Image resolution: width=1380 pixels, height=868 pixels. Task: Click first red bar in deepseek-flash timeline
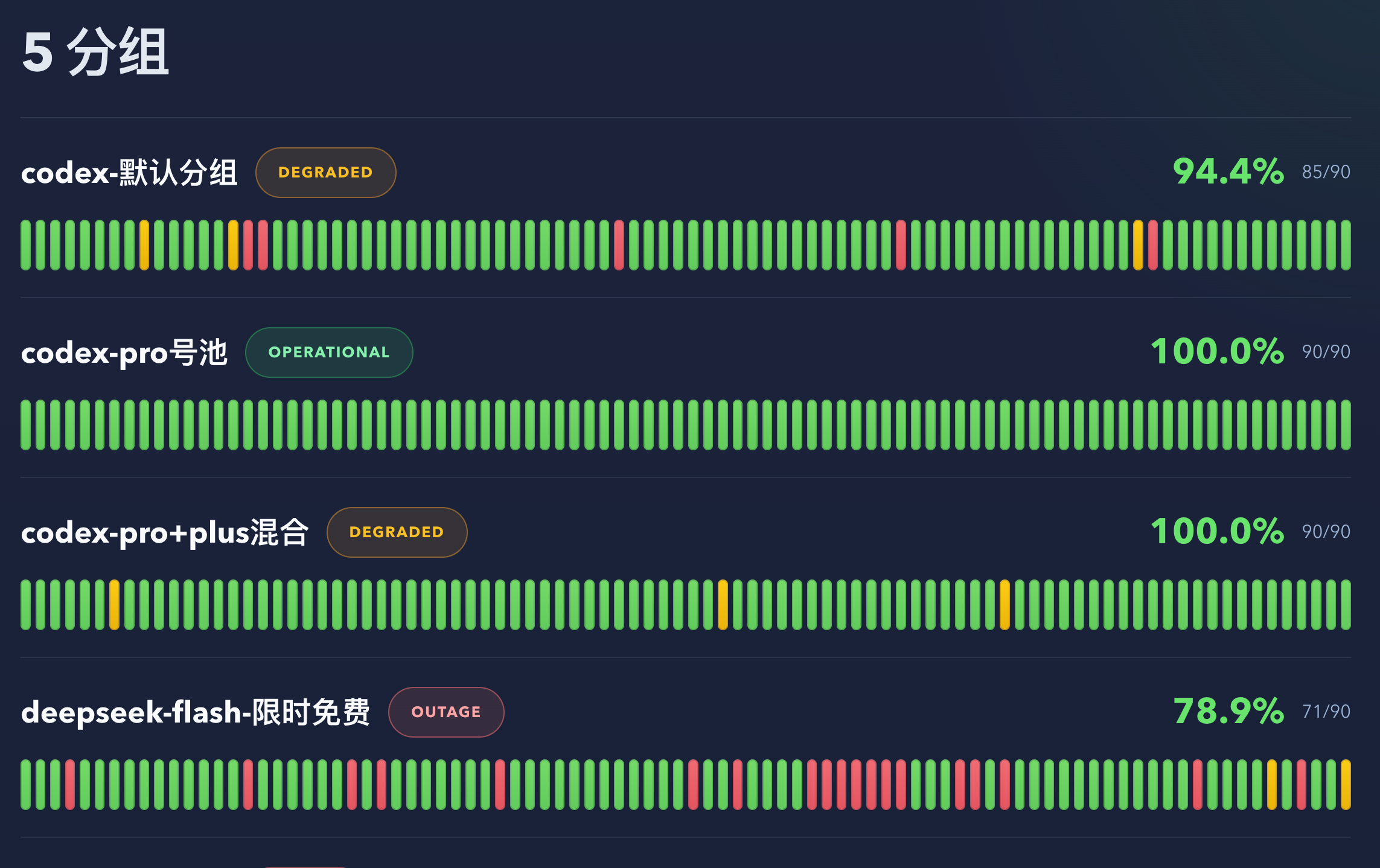pyautogui.click(x=70, y=785)
